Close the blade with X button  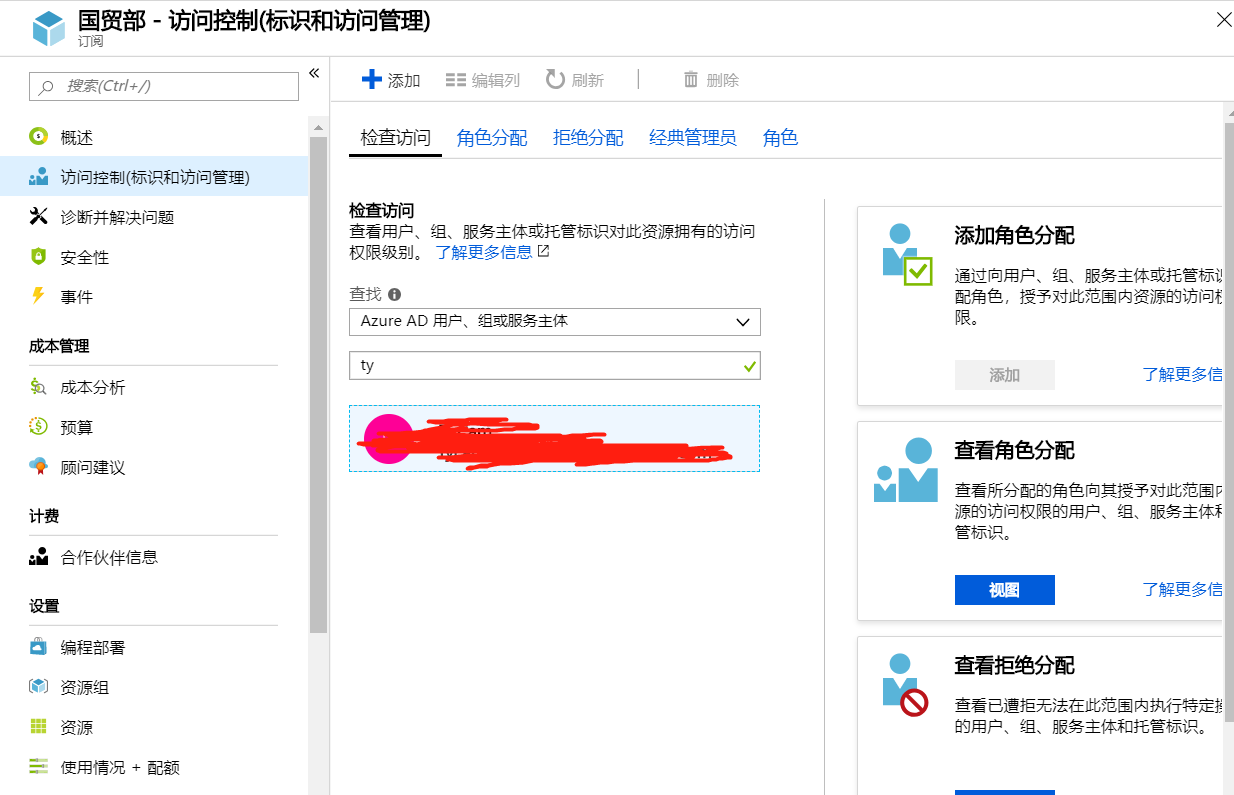(1223, 19)
